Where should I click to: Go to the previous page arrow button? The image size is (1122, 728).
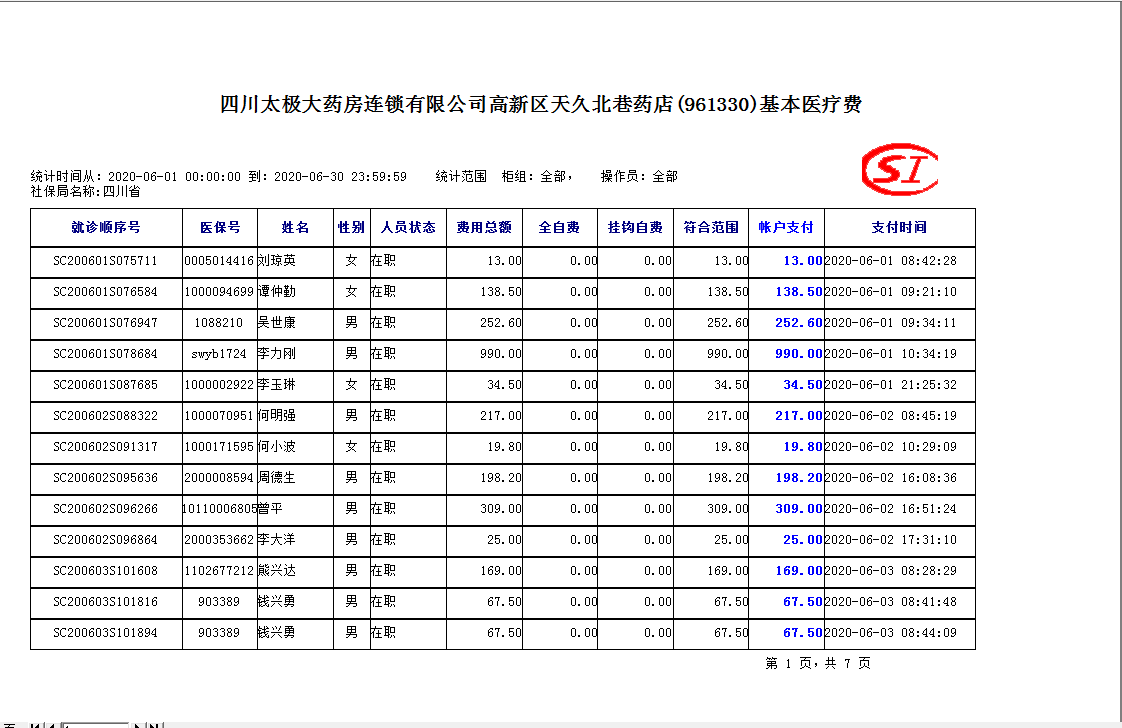(52, 725)
